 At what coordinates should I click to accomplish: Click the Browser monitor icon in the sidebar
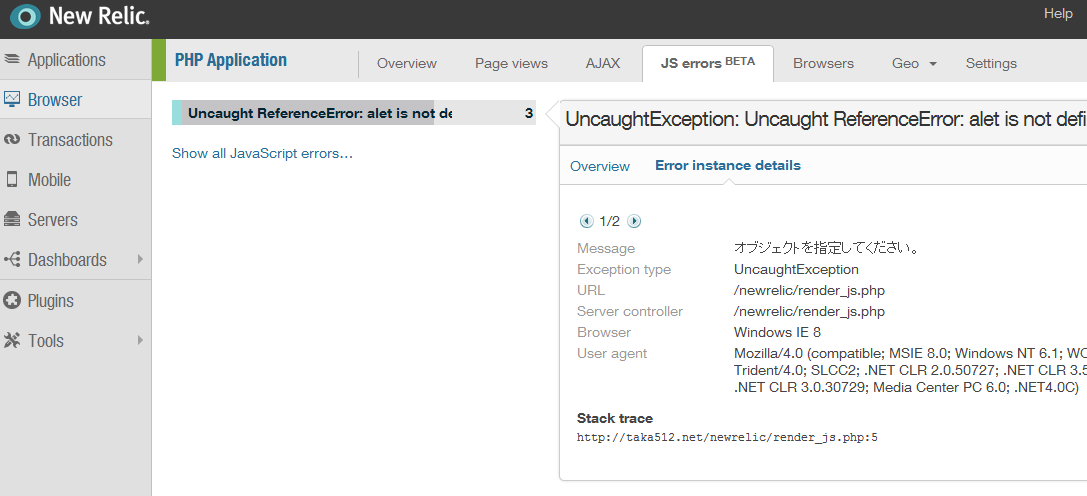pyautogui.click(x=12, y=99)
